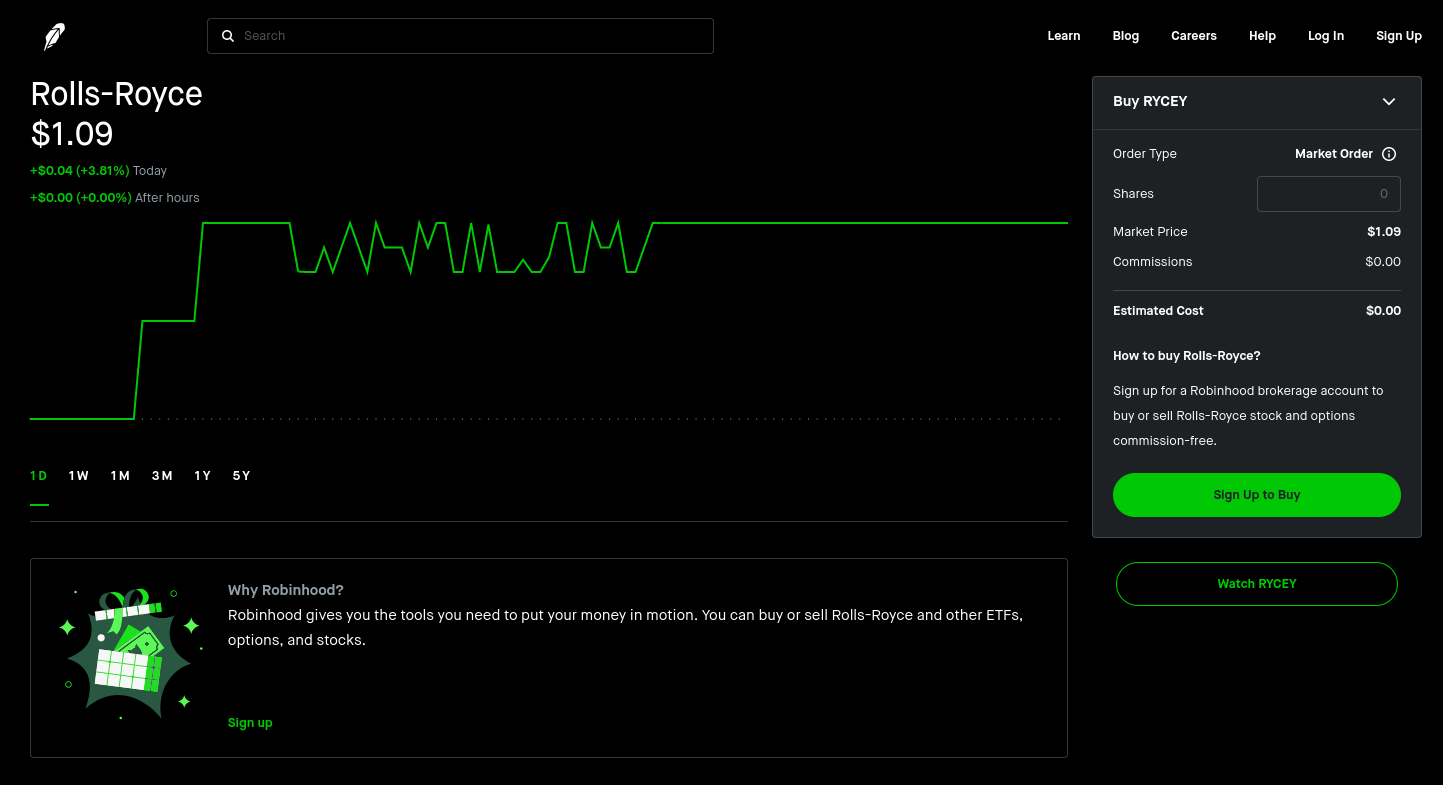Screen dimensions: 1443x785
Task: Click the Why Robinhood? heading
Action: pos(286,590)
